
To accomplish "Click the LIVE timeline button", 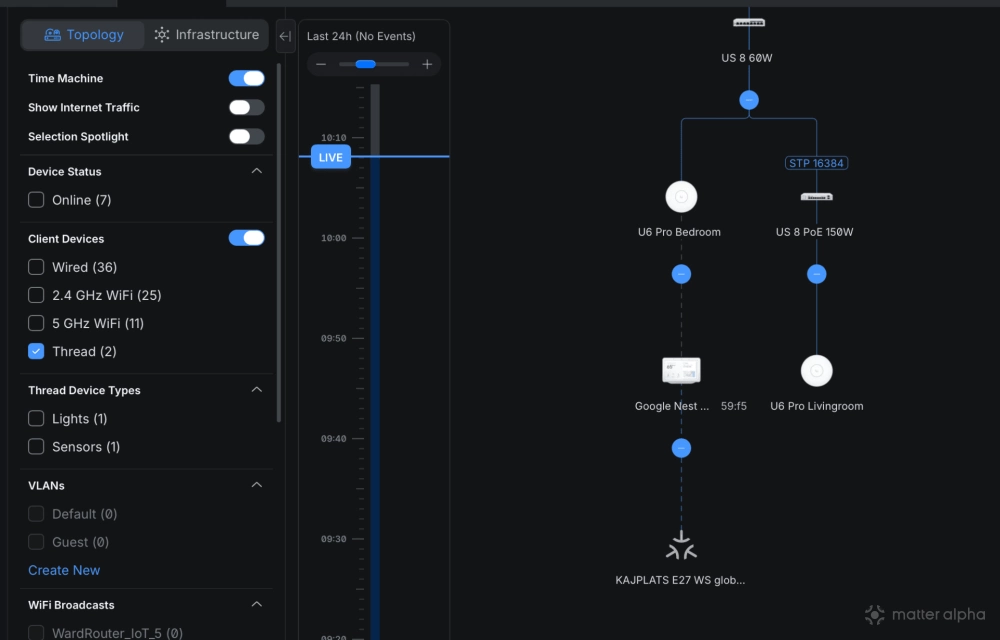I will coord(330,157).
